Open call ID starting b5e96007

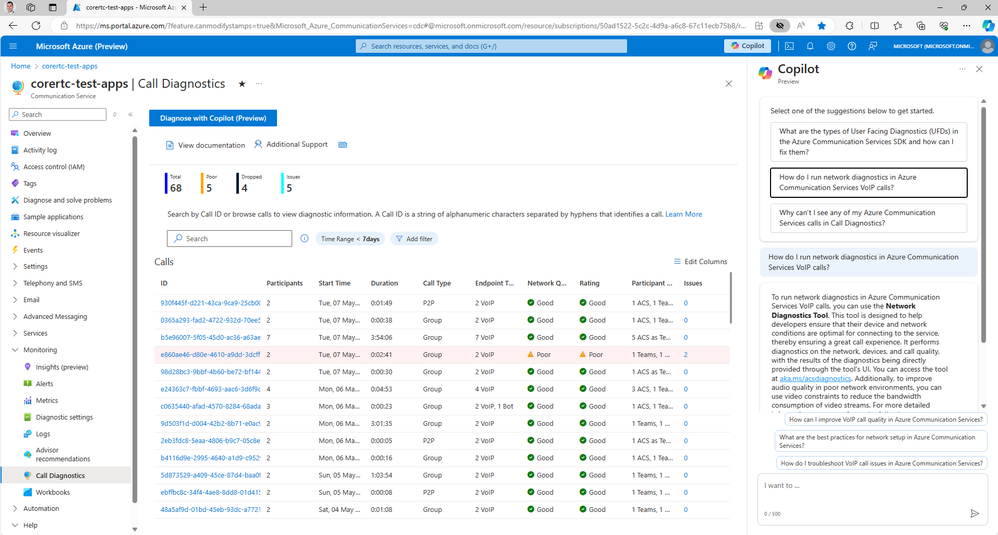pyautogui.click(x=210, y=338)
